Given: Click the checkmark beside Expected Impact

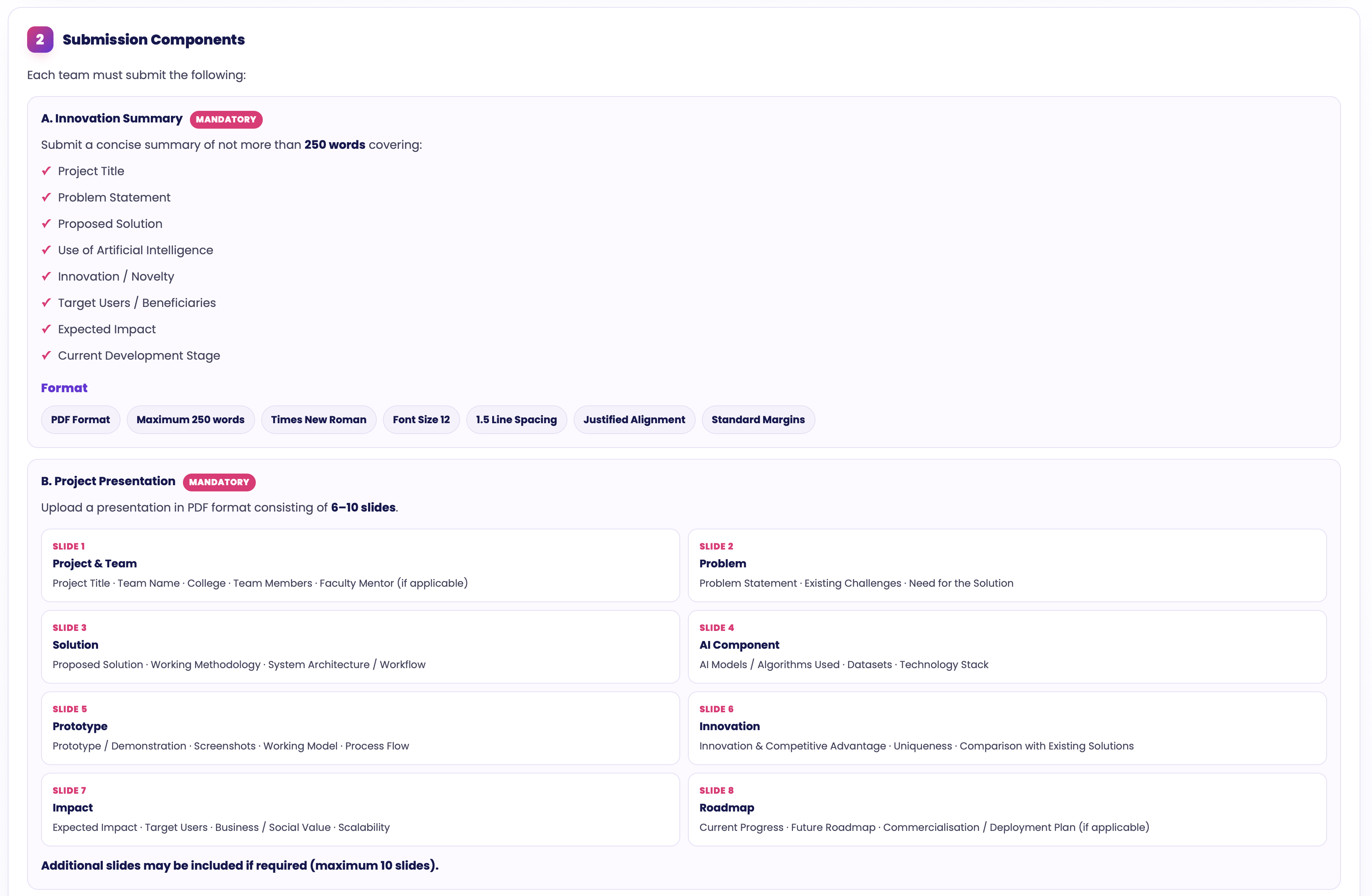Looking at the screenshot, I should pyautogui.click(x=47, y=329).
